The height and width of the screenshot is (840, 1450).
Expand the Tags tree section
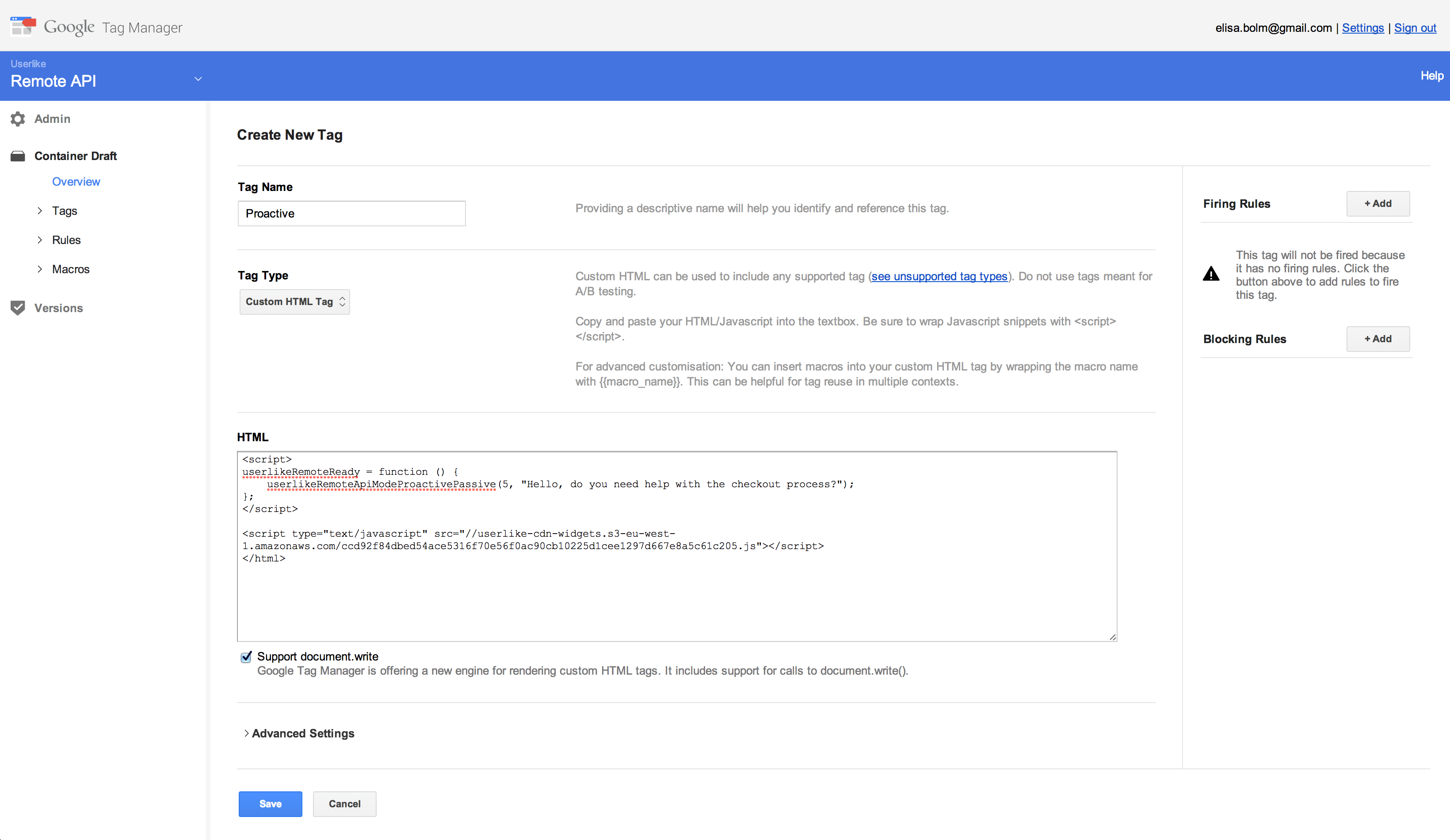coord(40,210)
